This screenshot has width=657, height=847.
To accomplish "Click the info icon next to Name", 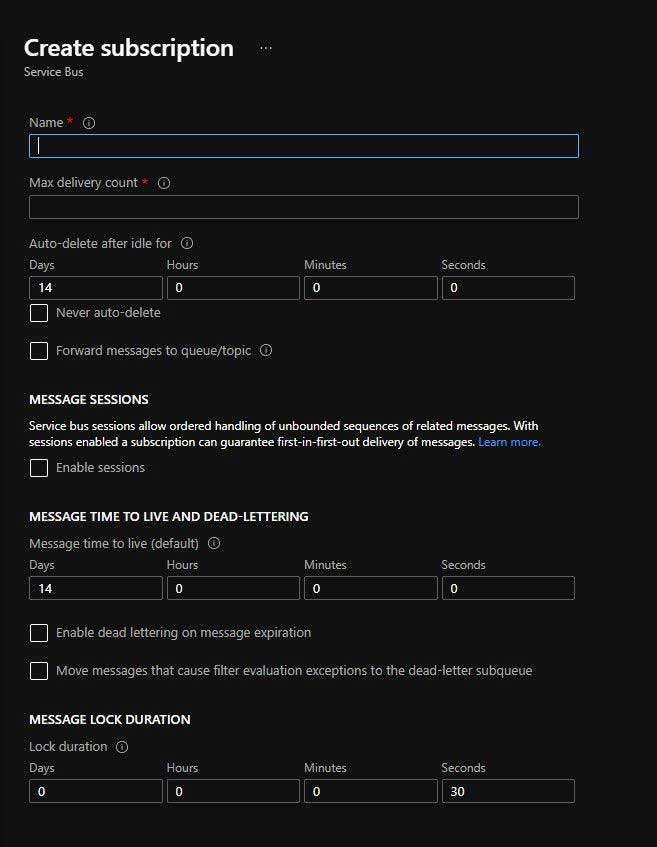I will 89,123.
